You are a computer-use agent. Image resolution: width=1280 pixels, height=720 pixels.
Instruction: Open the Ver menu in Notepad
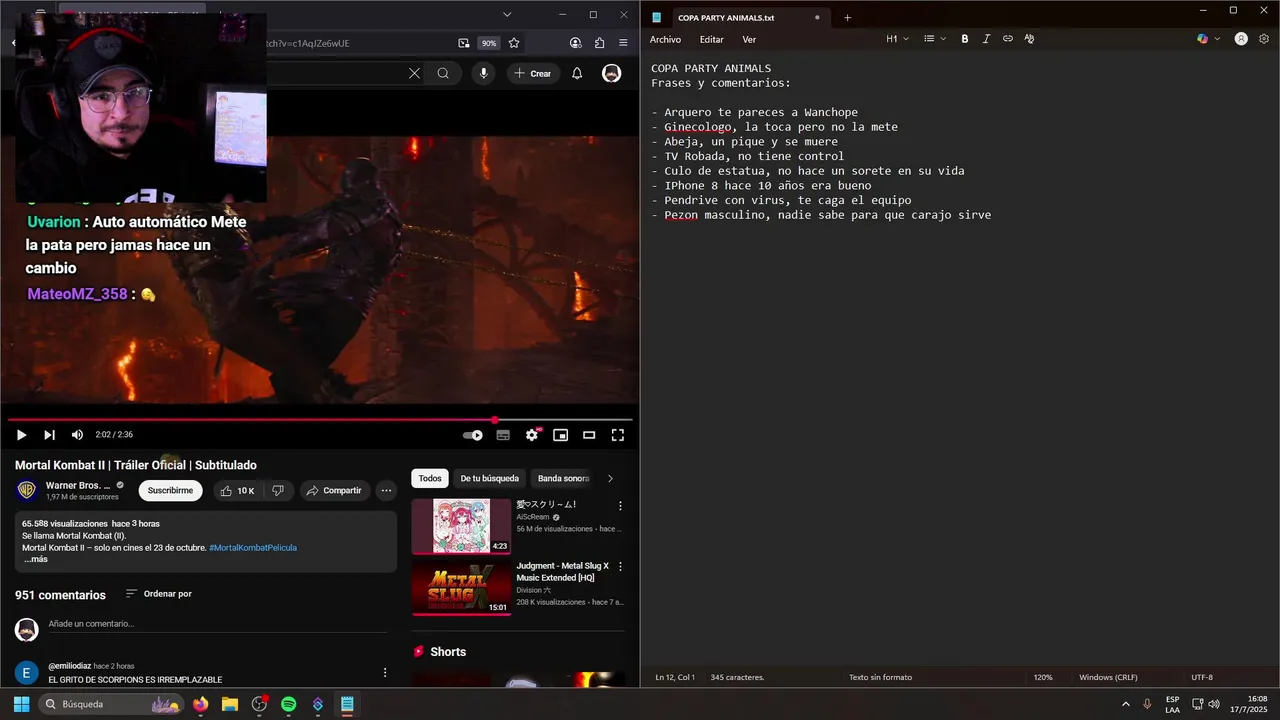[749, 40]
